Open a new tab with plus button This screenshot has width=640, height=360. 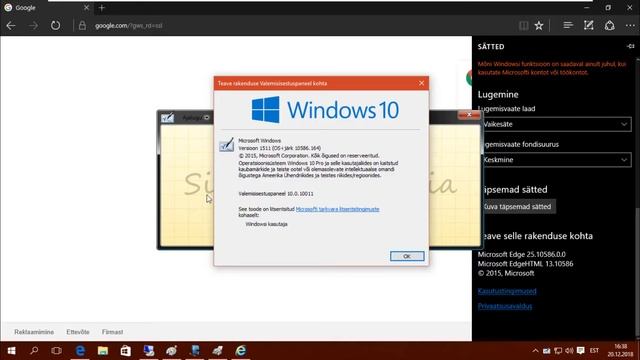[102, 7]
